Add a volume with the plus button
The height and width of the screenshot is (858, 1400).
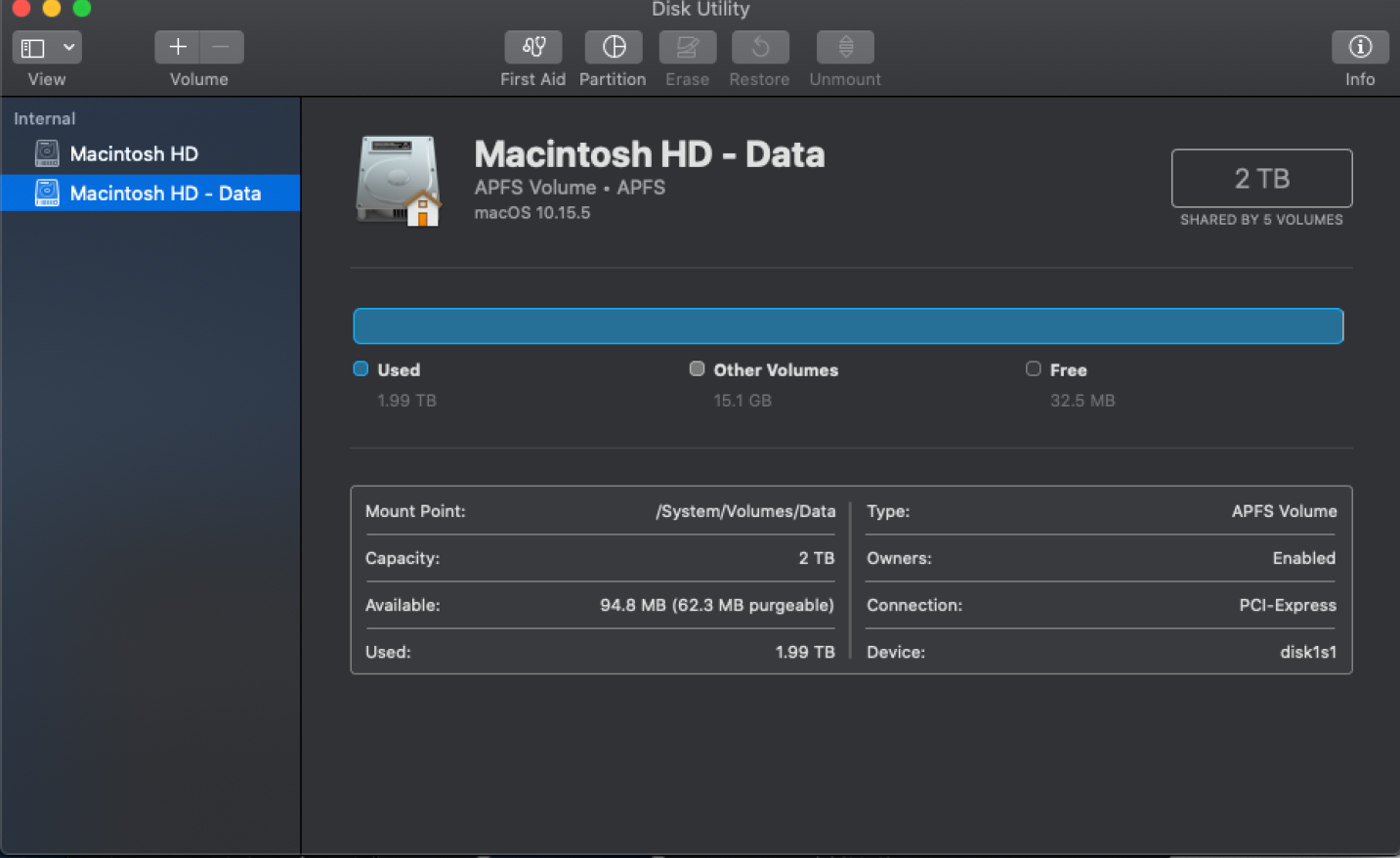[177, 47]
